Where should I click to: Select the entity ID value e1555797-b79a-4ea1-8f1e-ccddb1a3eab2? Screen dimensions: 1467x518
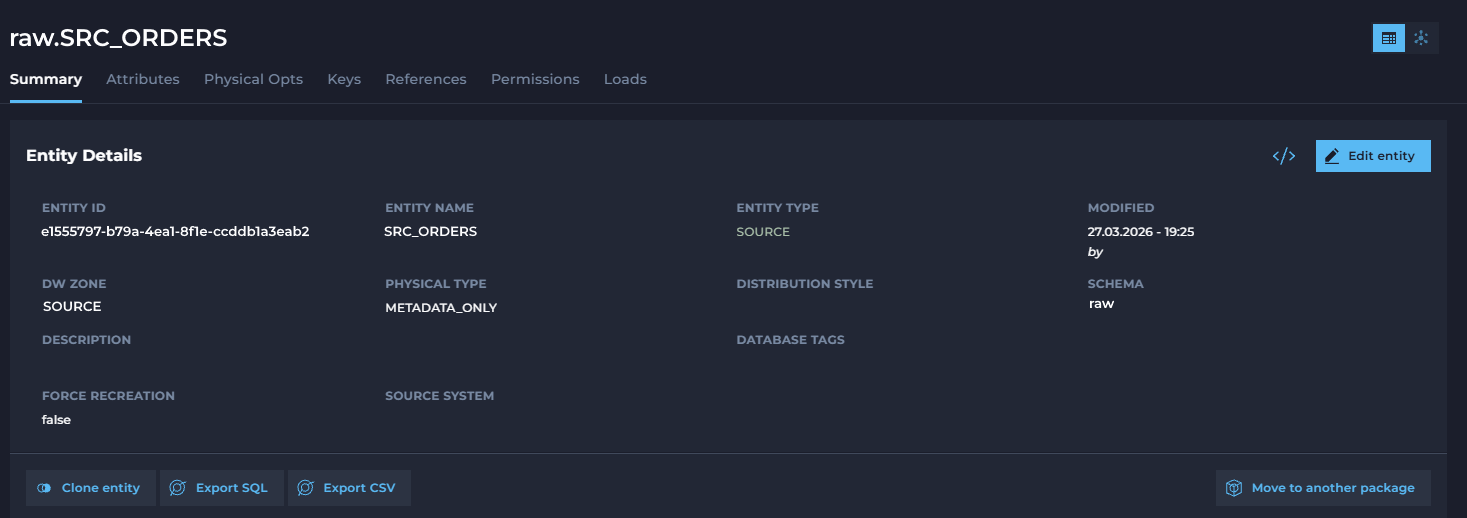pyautogui.click(x=175, y=231)
